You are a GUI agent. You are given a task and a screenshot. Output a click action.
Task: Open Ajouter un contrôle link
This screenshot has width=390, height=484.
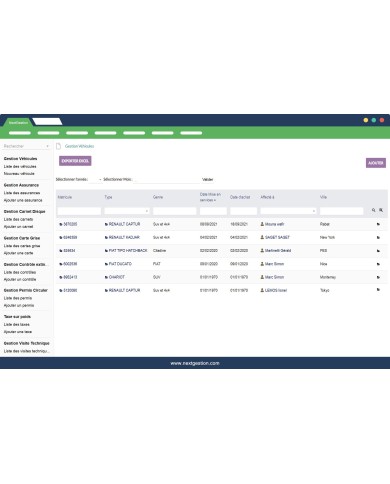(20, 279)
